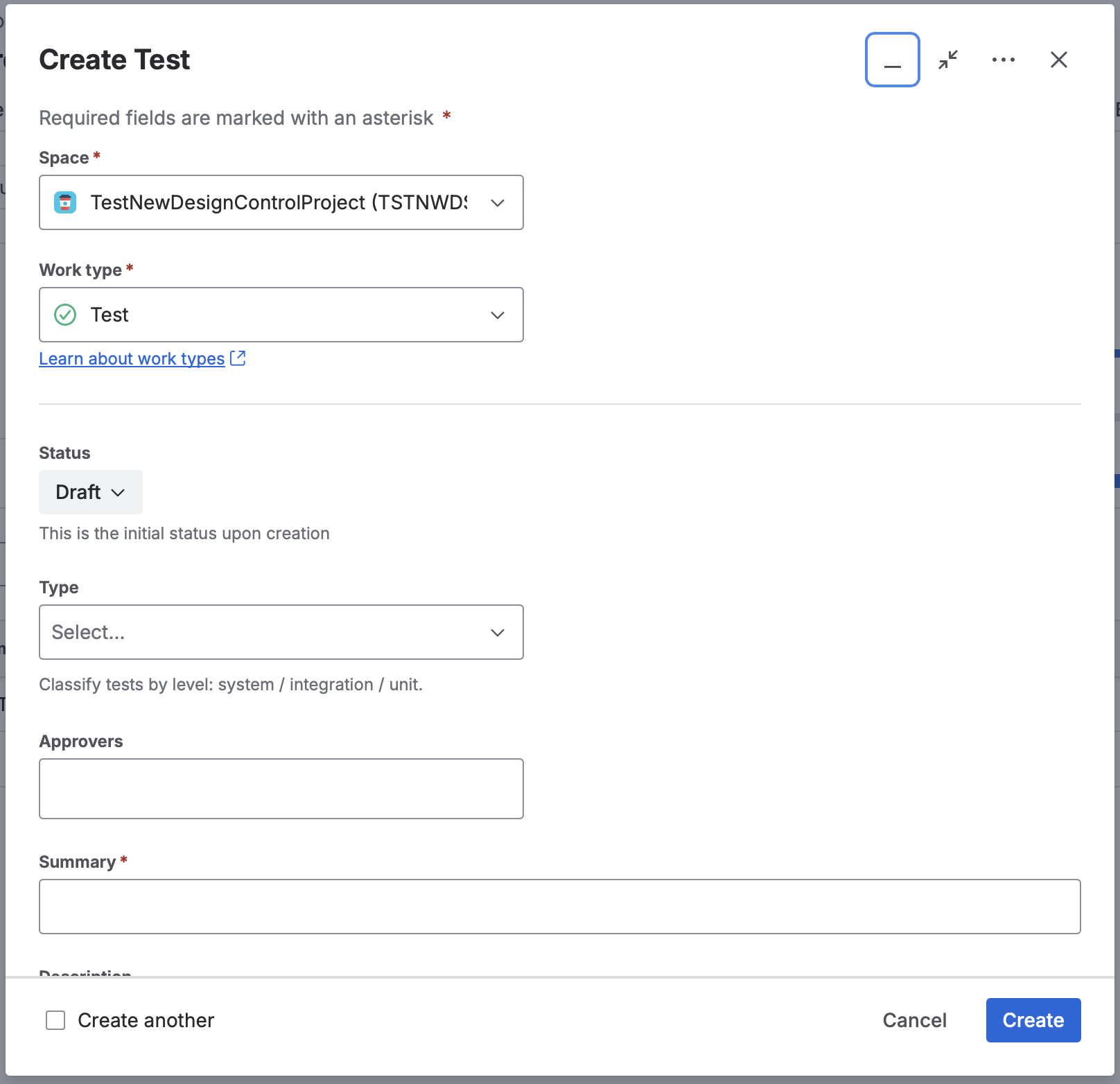Click the chevron arrow in the Type field
The image size is (1120, 1084).
(498, 632)
